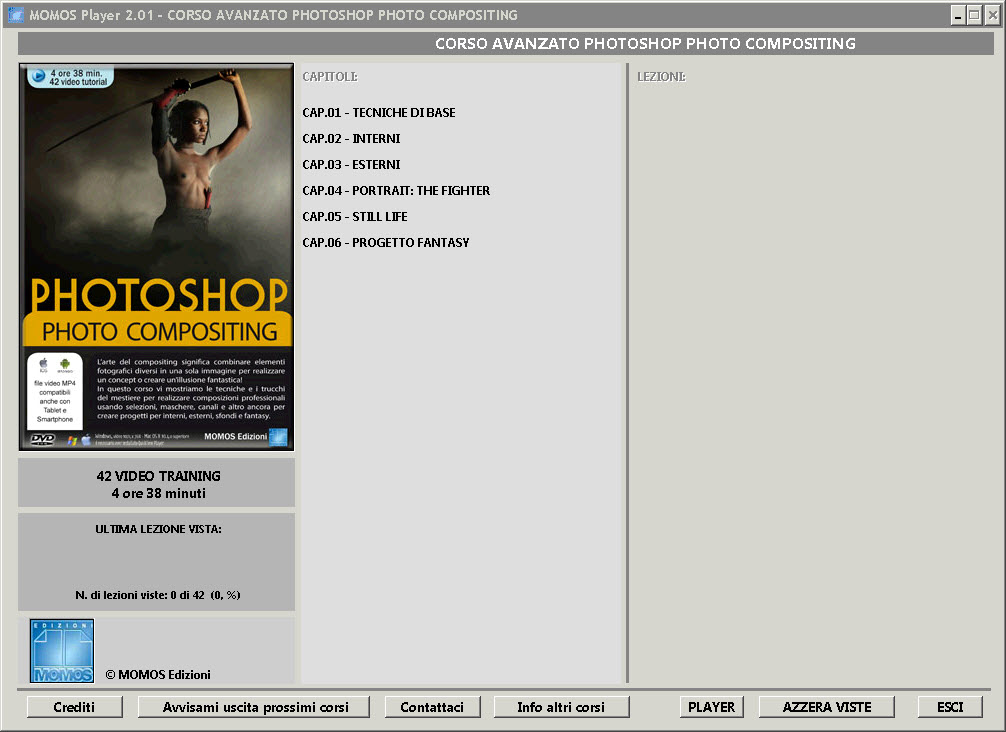The width and height of the screenshot is (1006, 732).
Task: Open CAP.04 - PORTRAIT: THE FIGHTER
Action: 396,191
